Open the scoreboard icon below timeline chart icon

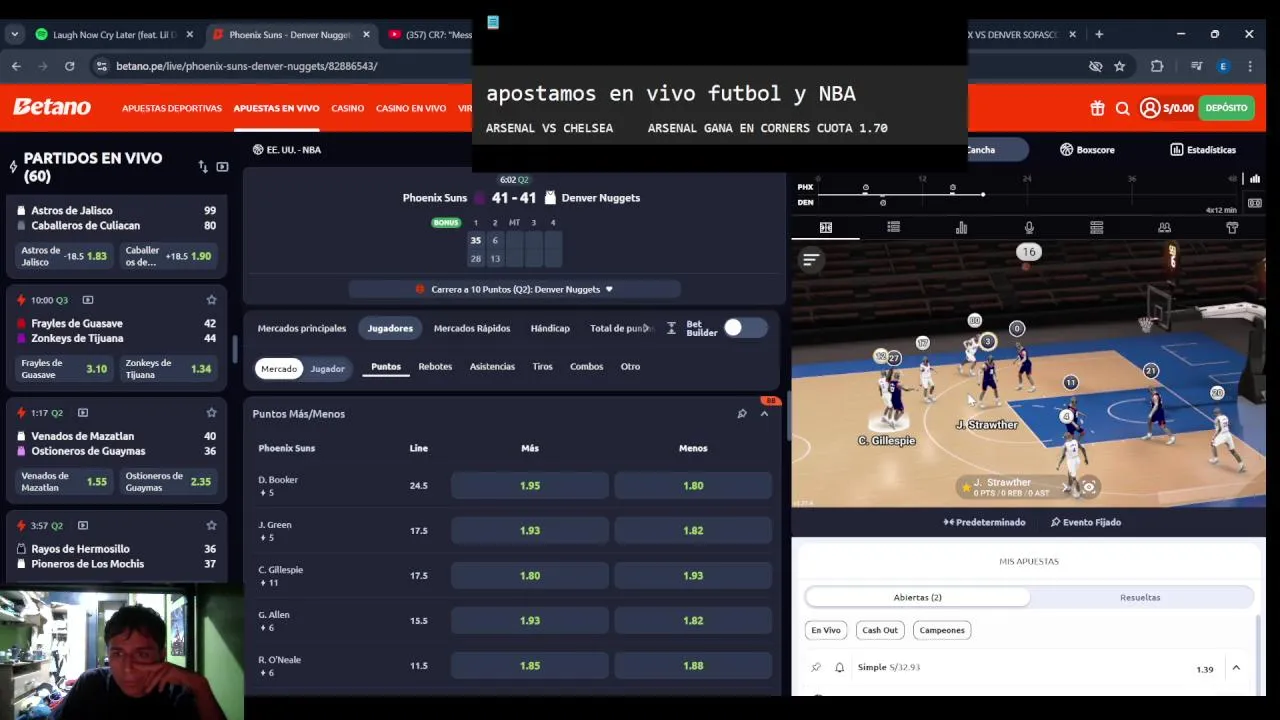(1255, 203)
